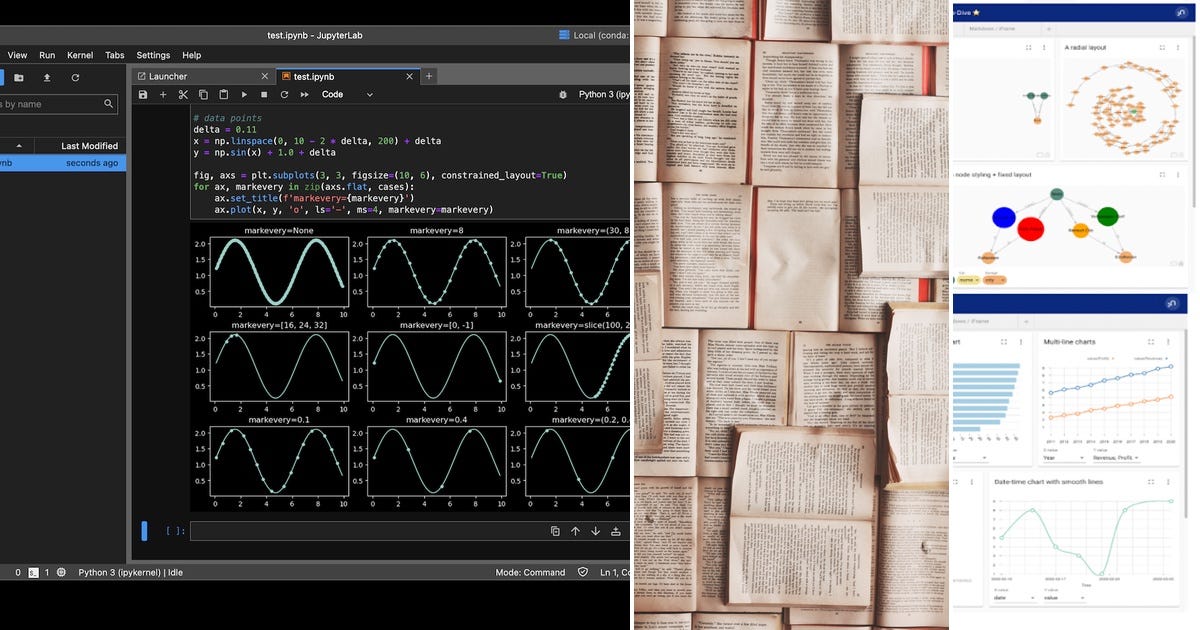1200x630 pixels.
Task: Refresh the file browser listing
Action: coord(76,78)
